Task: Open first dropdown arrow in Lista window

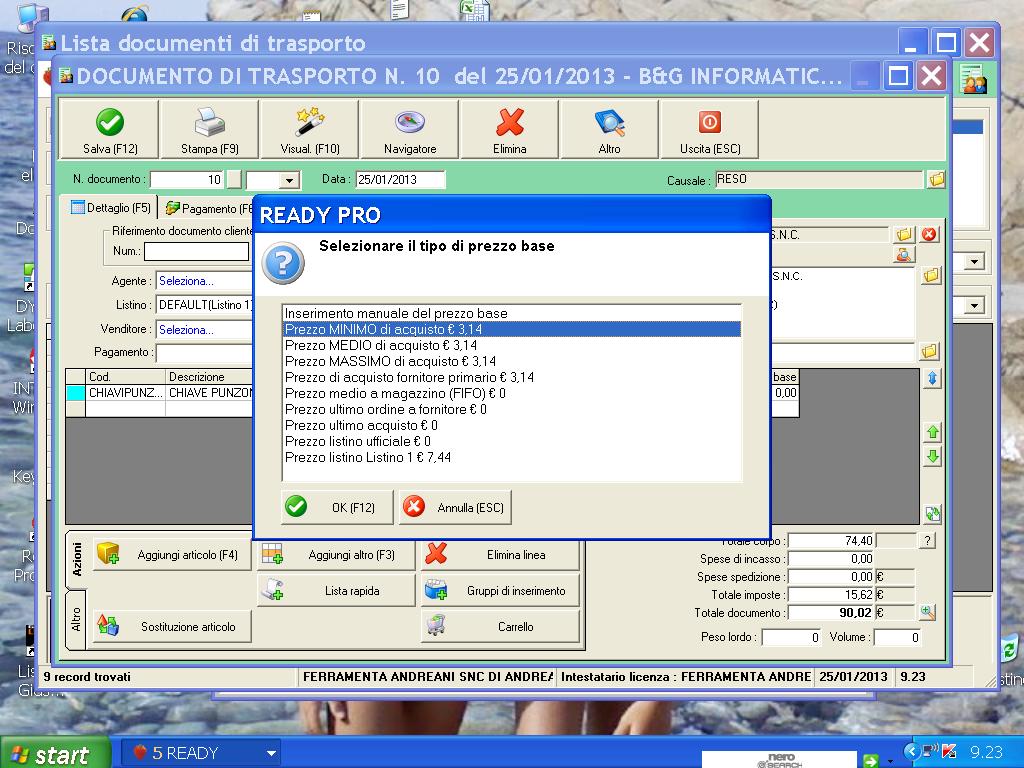Action: pyautogui.click(x=974, y=262)
